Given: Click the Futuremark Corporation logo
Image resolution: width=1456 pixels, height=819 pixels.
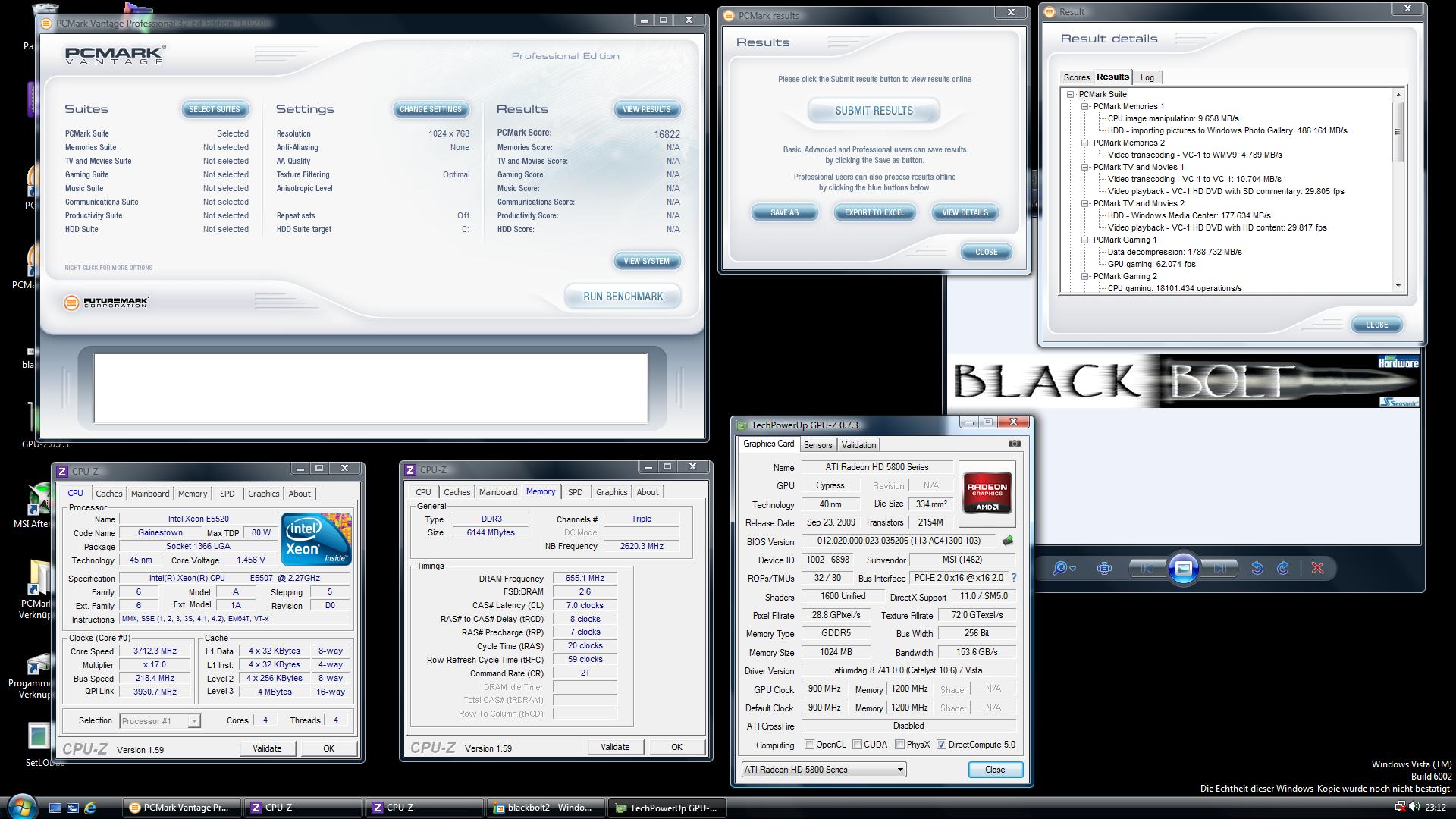Looking at the screenshot, I should tap(106, 303).
